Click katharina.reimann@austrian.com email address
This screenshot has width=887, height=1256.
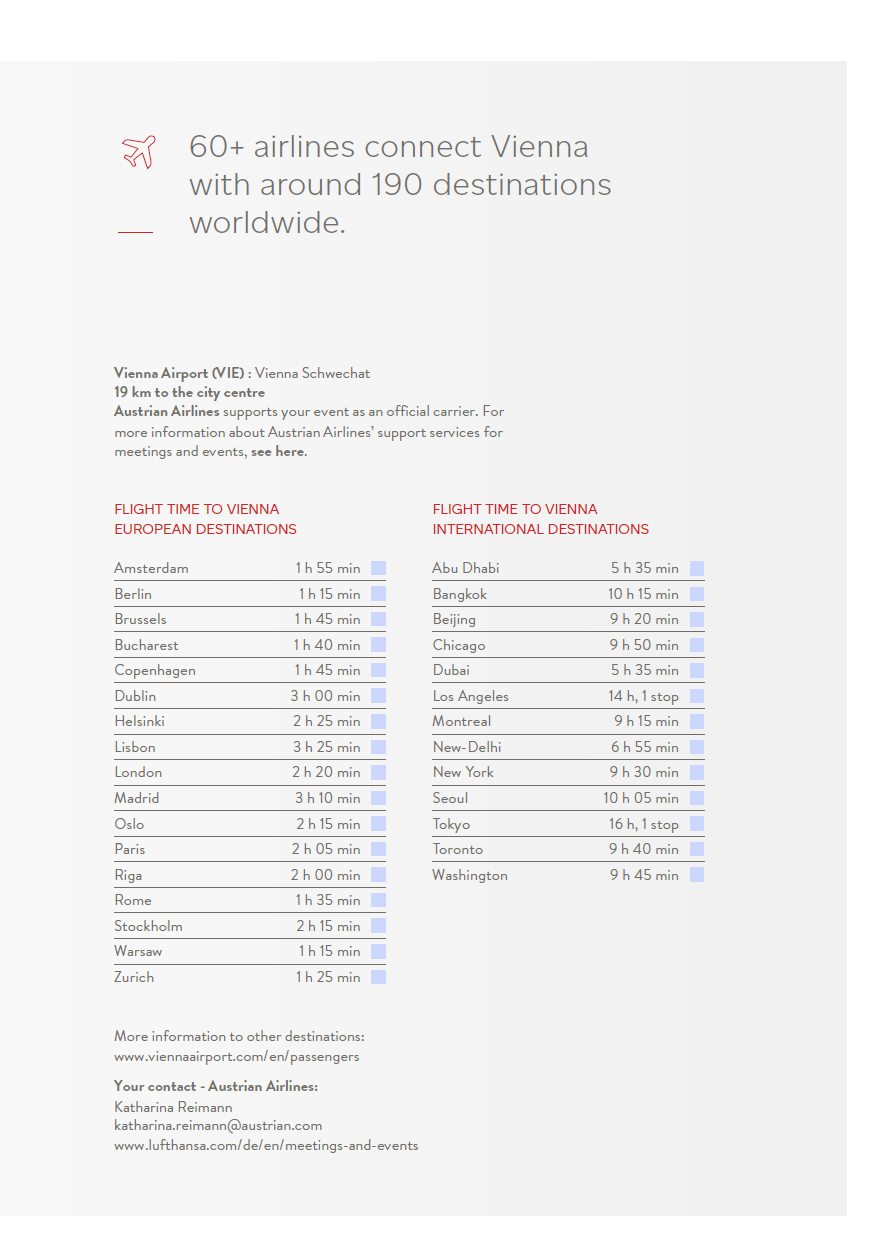[218, 1126]
